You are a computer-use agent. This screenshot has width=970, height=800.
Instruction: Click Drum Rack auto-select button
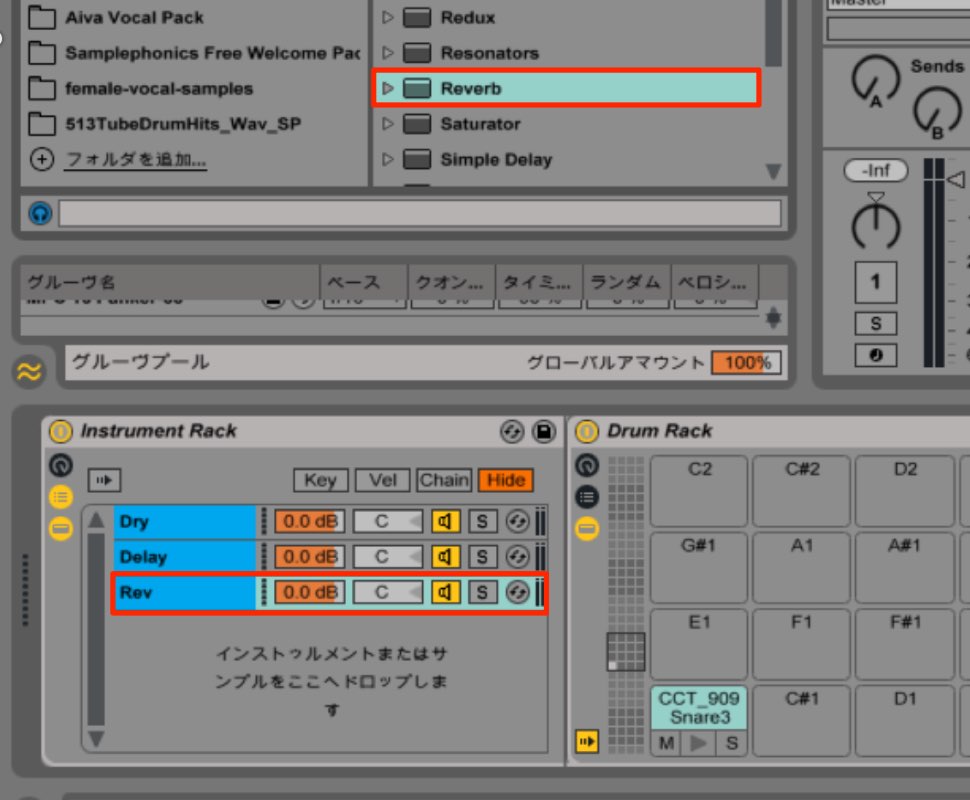[x=587, y=741]
